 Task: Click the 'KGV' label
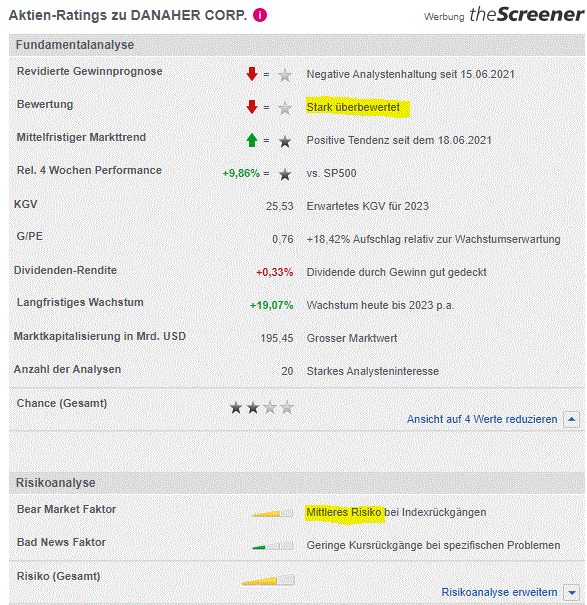coord(25,204)
